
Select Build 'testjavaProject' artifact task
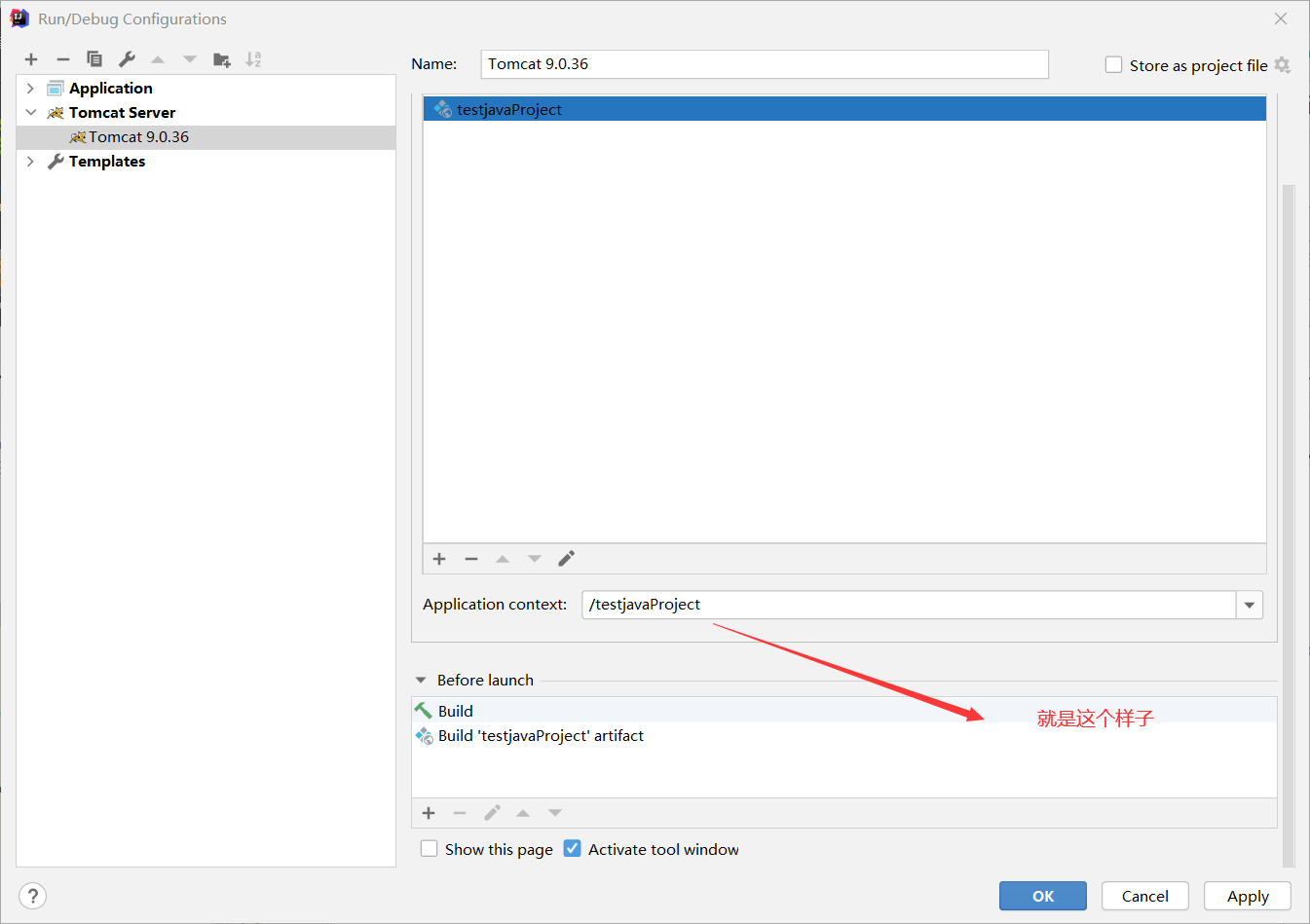pos(844,736)
